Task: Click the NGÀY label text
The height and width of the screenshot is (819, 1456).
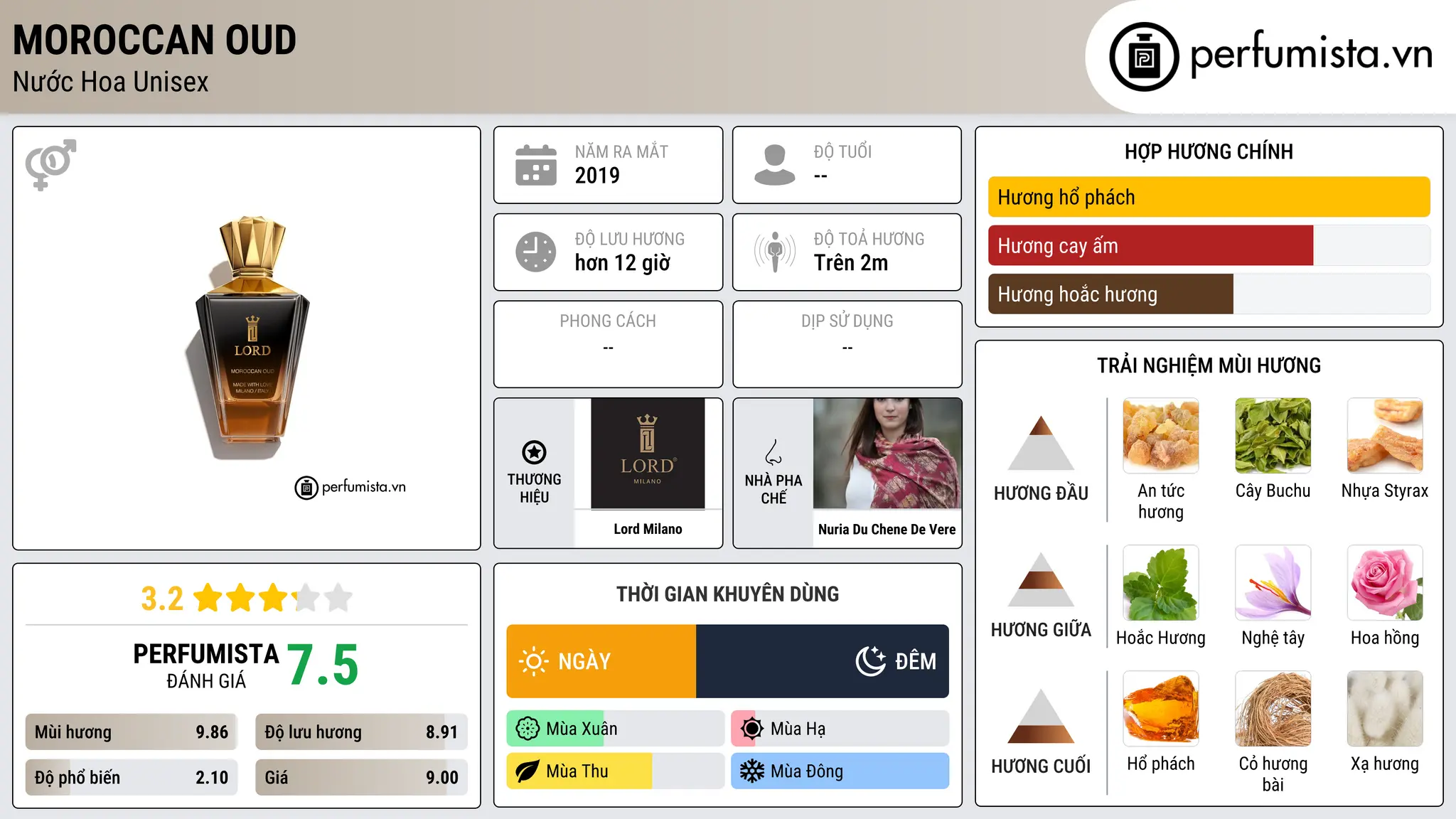Action: [584, 661]
